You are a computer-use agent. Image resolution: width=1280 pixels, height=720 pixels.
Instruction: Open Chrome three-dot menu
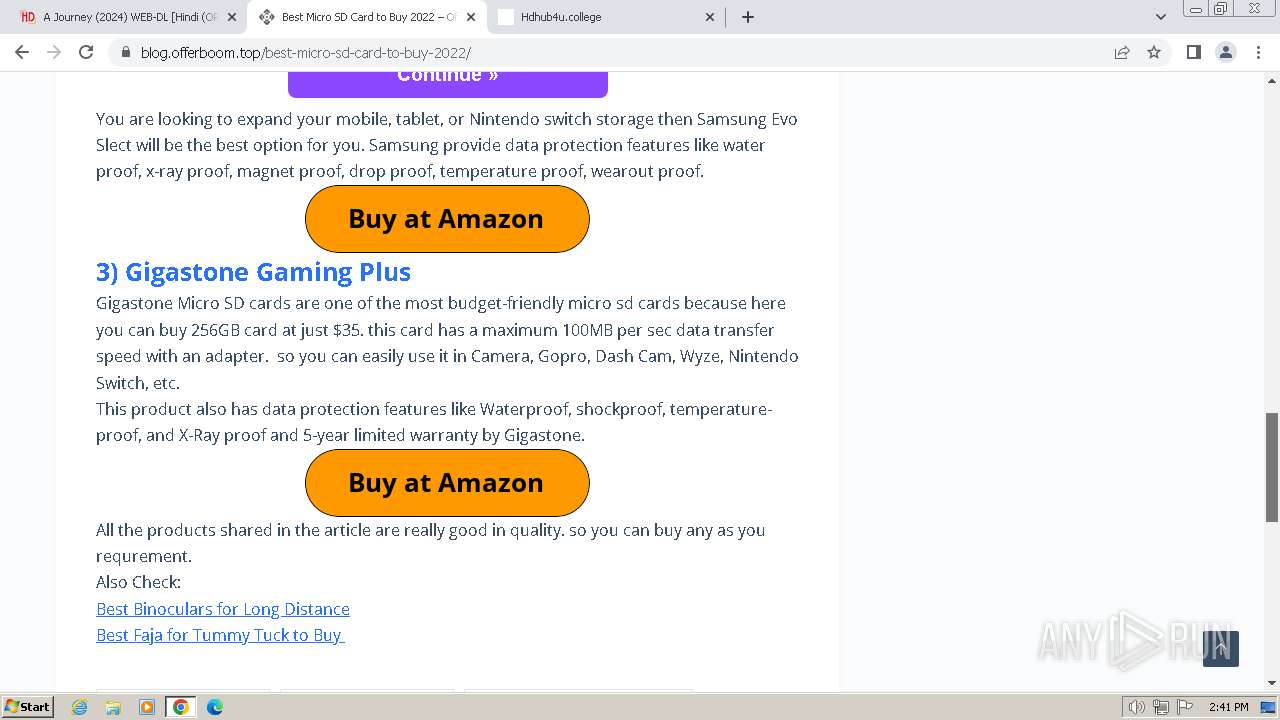pos(1259,52)
